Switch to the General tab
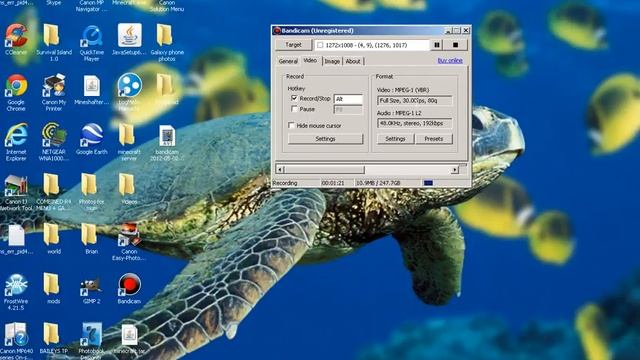The width and height of the screenshot is (640, 360). point(288,61)
